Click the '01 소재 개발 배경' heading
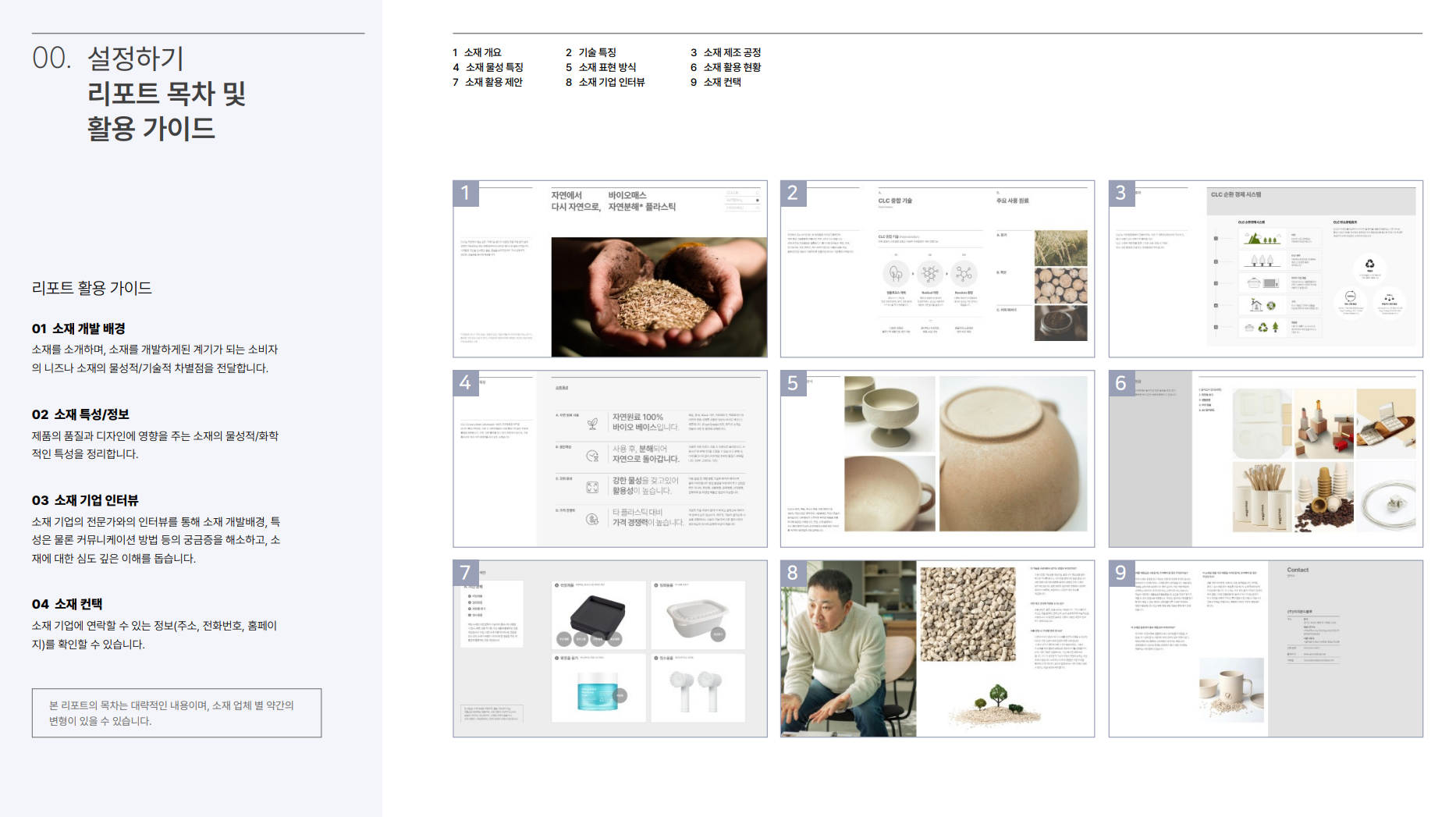 [79, 329]
